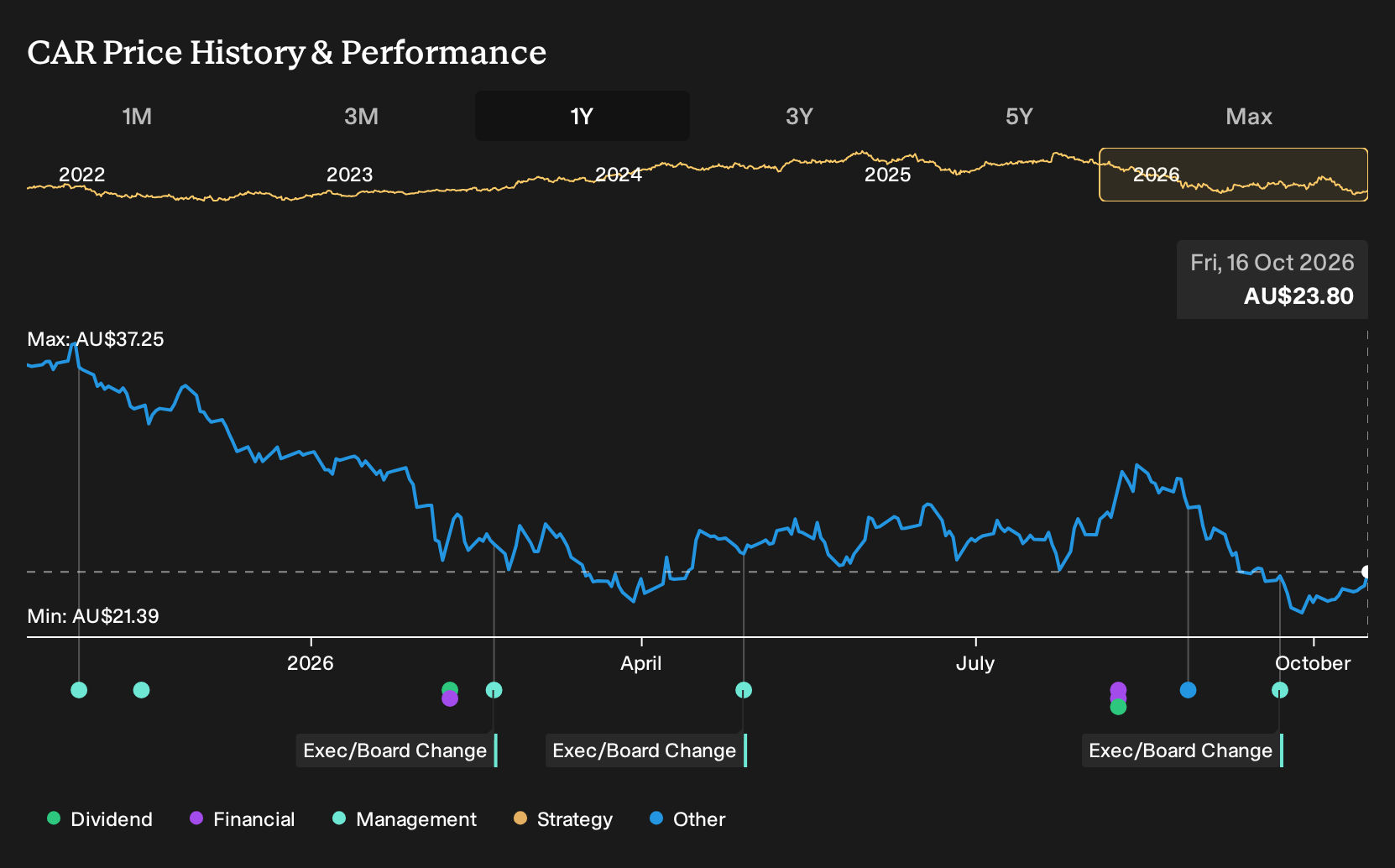Click the purple financial dot before April
Viewport: 1395px width, 868px height.
pos(450,698)
